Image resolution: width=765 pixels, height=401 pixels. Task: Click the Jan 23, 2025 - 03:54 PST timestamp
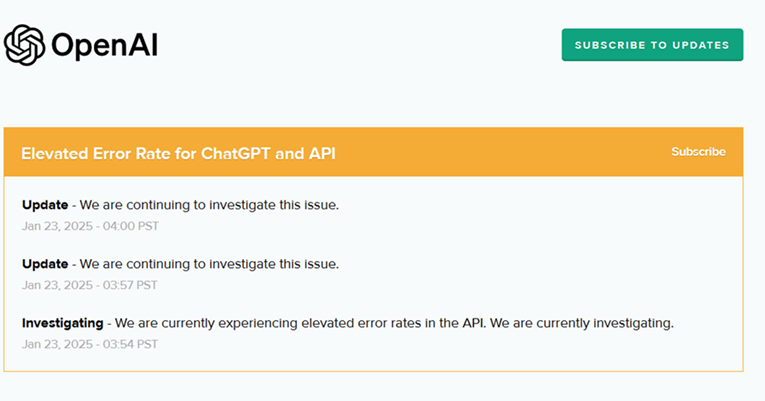coord(90,344)
